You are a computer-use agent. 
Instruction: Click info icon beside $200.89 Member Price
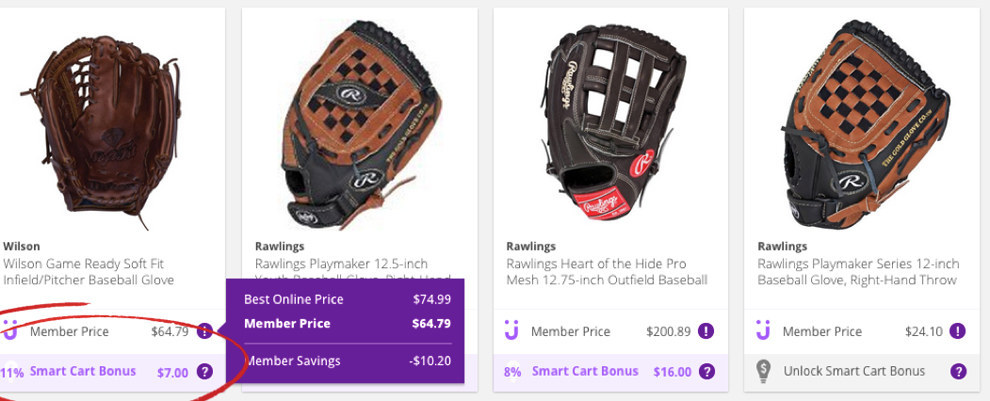[705, 331]
